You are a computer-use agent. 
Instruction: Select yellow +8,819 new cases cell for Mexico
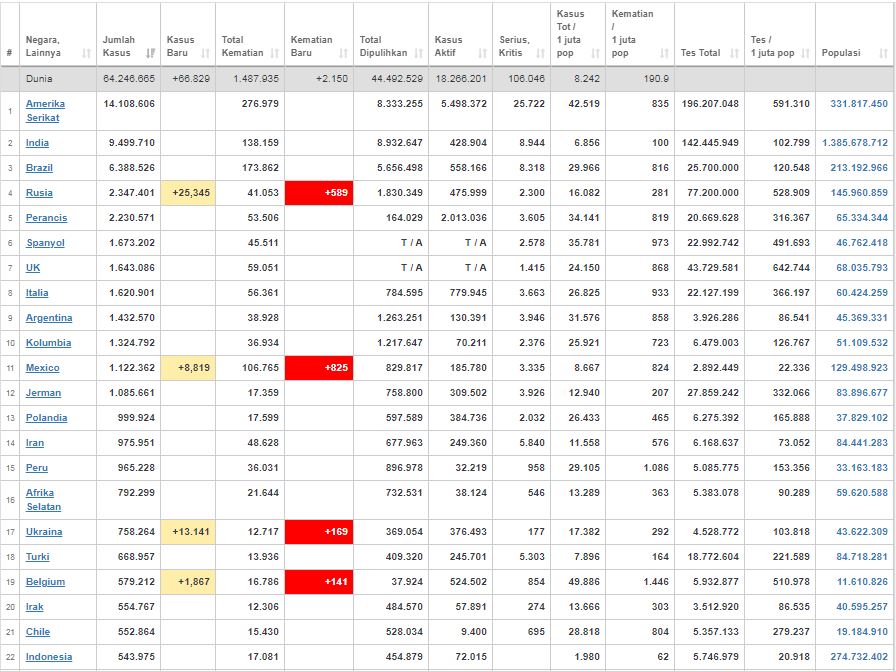188,368
